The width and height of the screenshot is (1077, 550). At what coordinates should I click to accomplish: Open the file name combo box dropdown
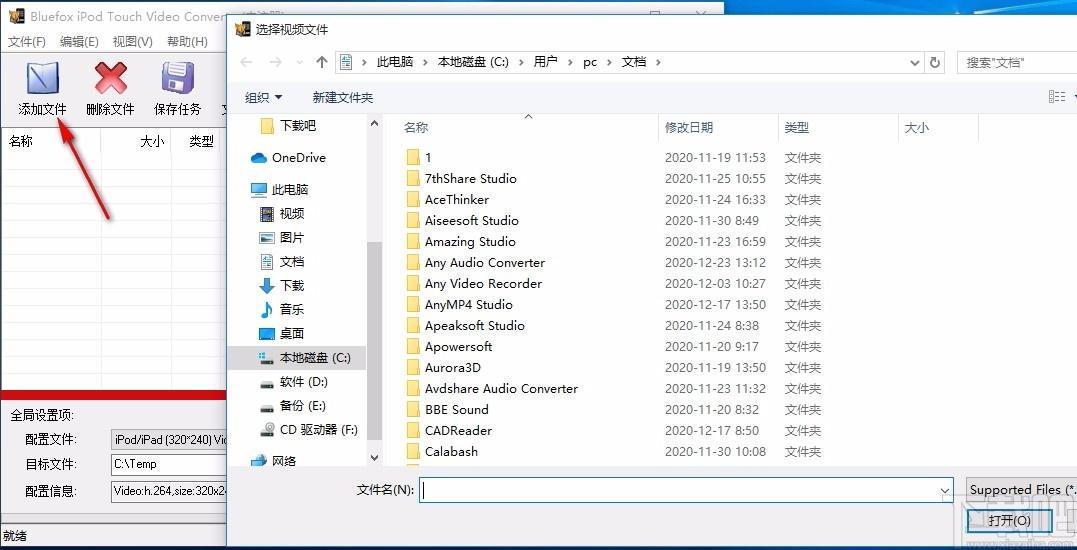tap(946, 491)
